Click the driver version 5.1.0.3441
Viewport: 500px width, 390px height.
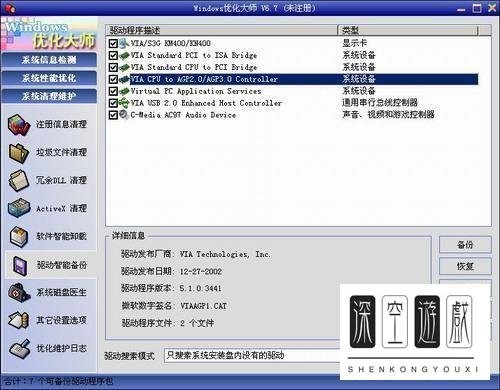click(x=200, y=288)
